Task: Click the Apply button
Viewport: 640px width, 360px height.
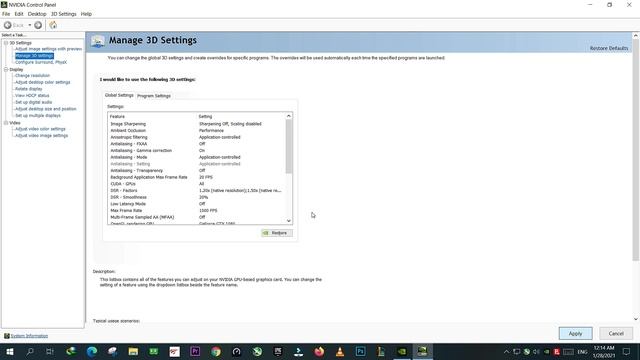Action: (576, 333)
